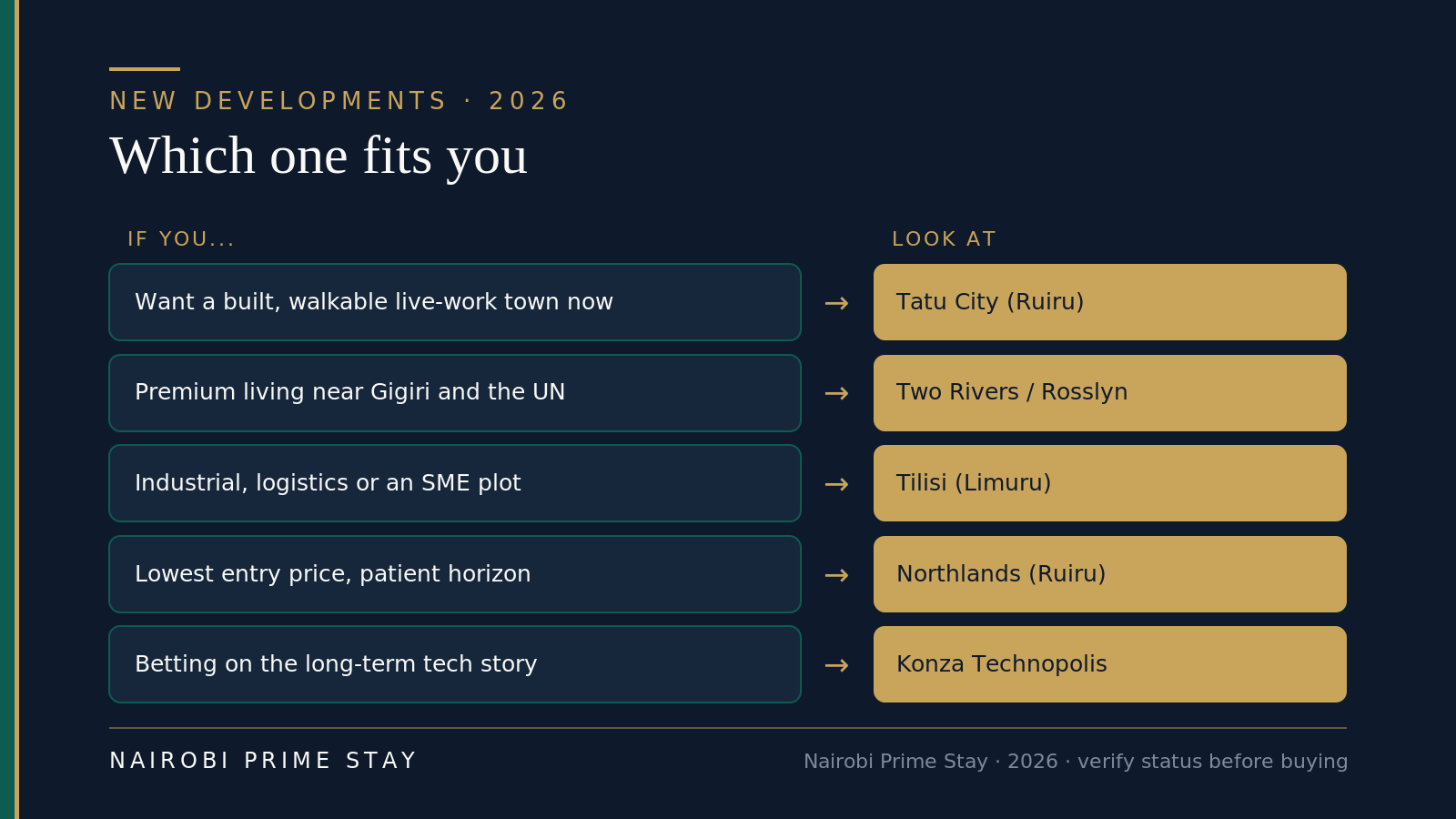Select the Two Rivers / Rosslyn card

(x=1110, y=393)
